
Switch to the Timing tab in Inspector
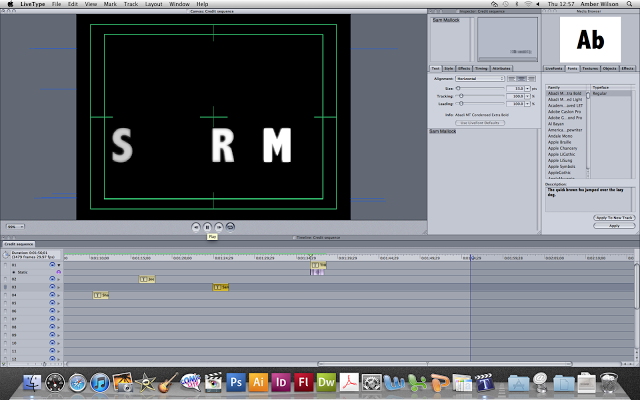(x=481, y=68)
